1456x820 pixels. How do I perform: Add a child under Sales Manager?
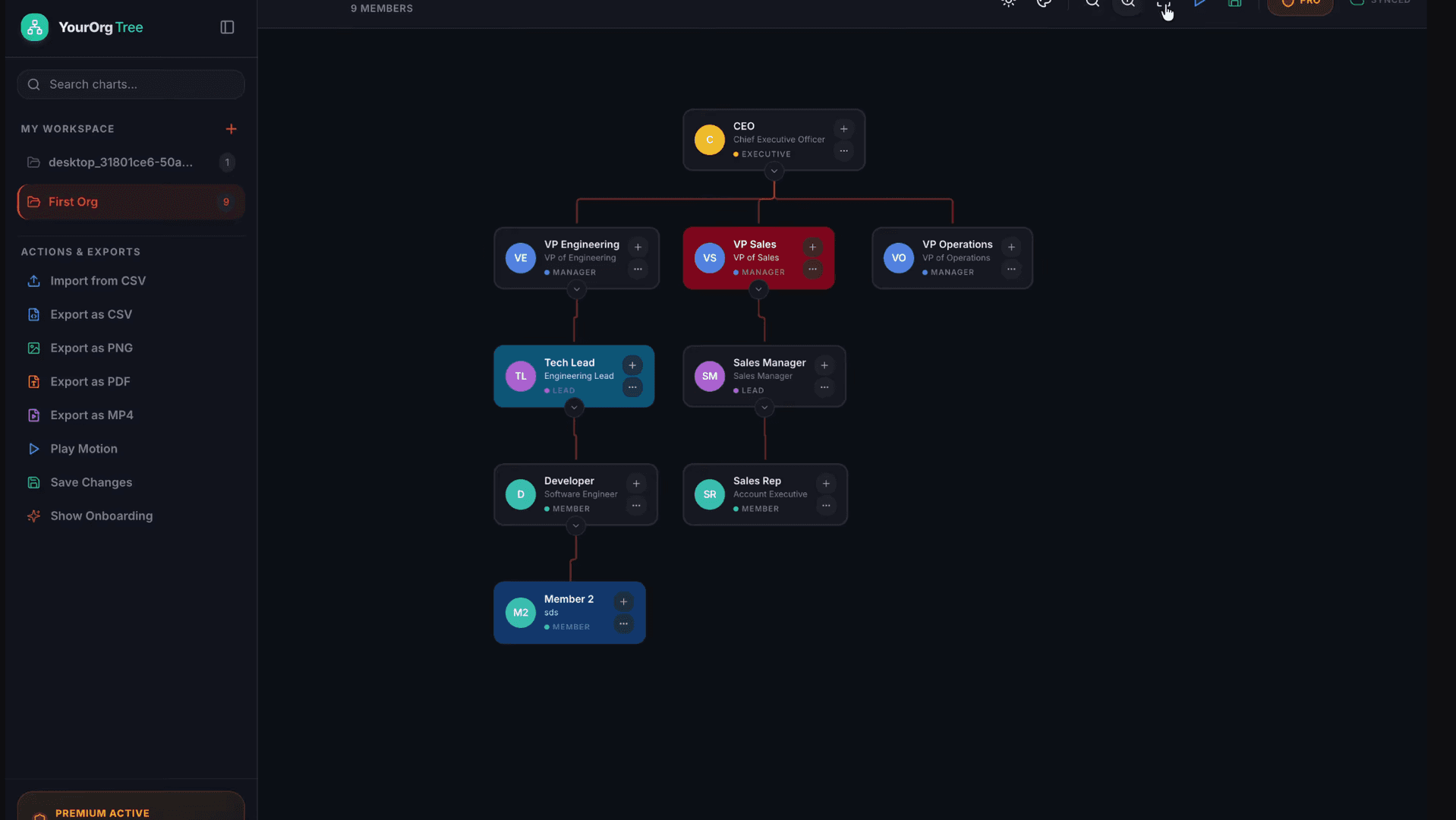pyautogui.click(x=824, y=365)
